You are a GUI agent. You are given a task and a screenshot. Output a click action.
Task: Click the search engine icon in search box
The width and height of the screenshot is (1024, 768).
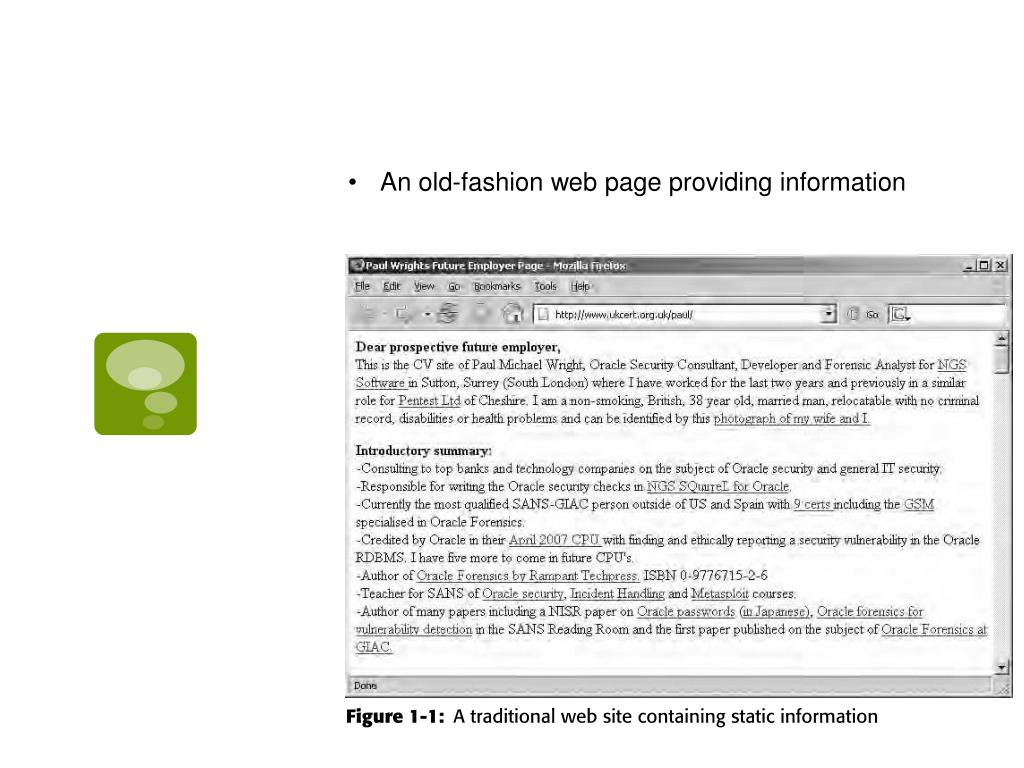(x=900, y=315)
